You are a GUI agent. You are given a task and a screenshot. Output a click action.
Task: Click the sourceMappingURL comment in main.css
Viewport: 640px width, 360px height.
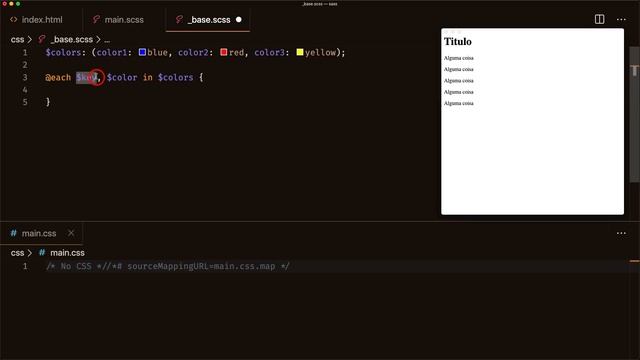coord(168,267)
